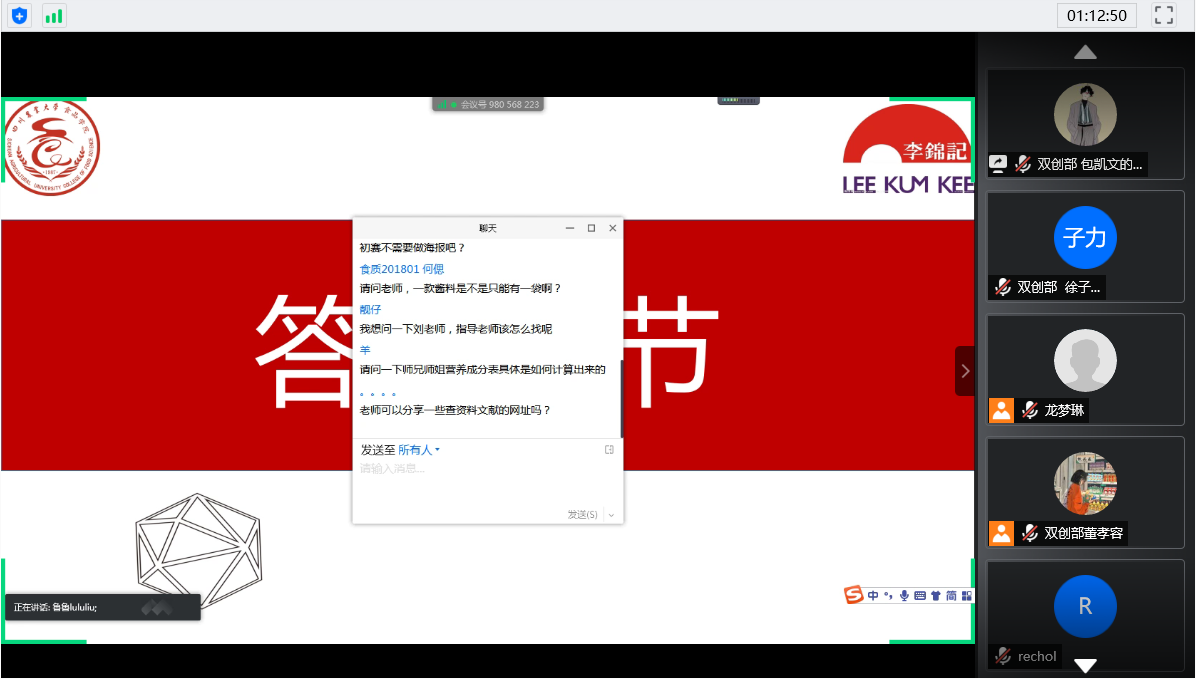Click the Sogou voice input microphone icon
The width and height of the screenshot is (1196, 679).
[904, 595]
